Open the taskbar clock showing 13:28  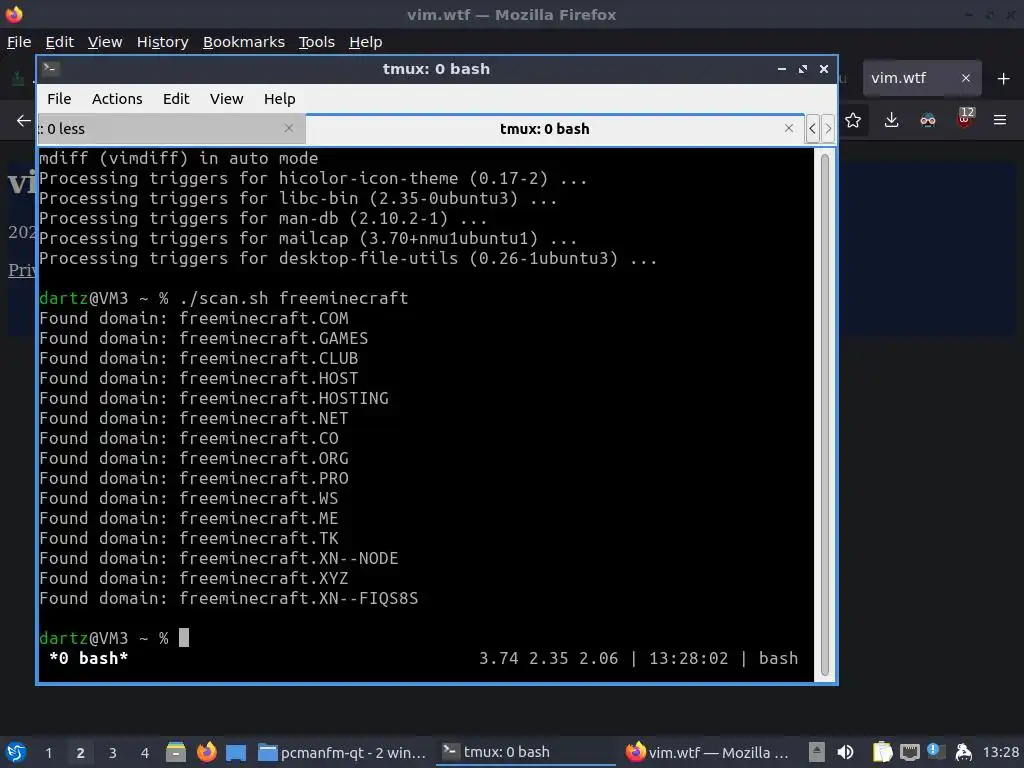coord(1001,752)
